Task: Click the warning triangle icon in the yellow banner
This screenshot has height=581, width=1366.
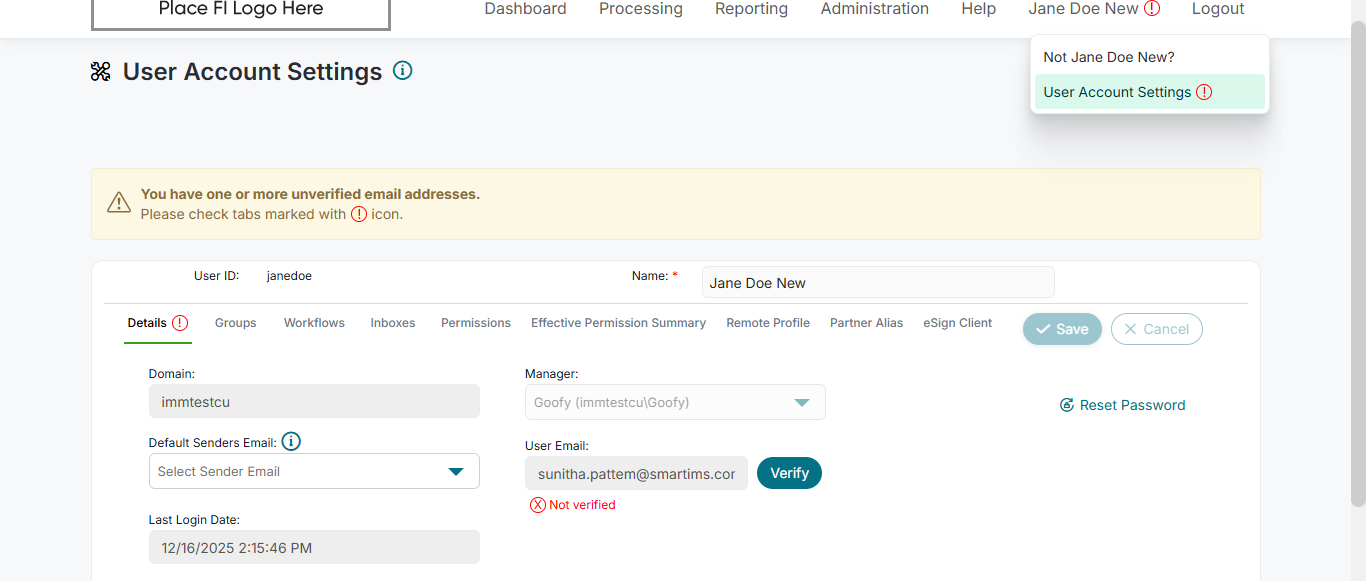Action: coord(119,203)
